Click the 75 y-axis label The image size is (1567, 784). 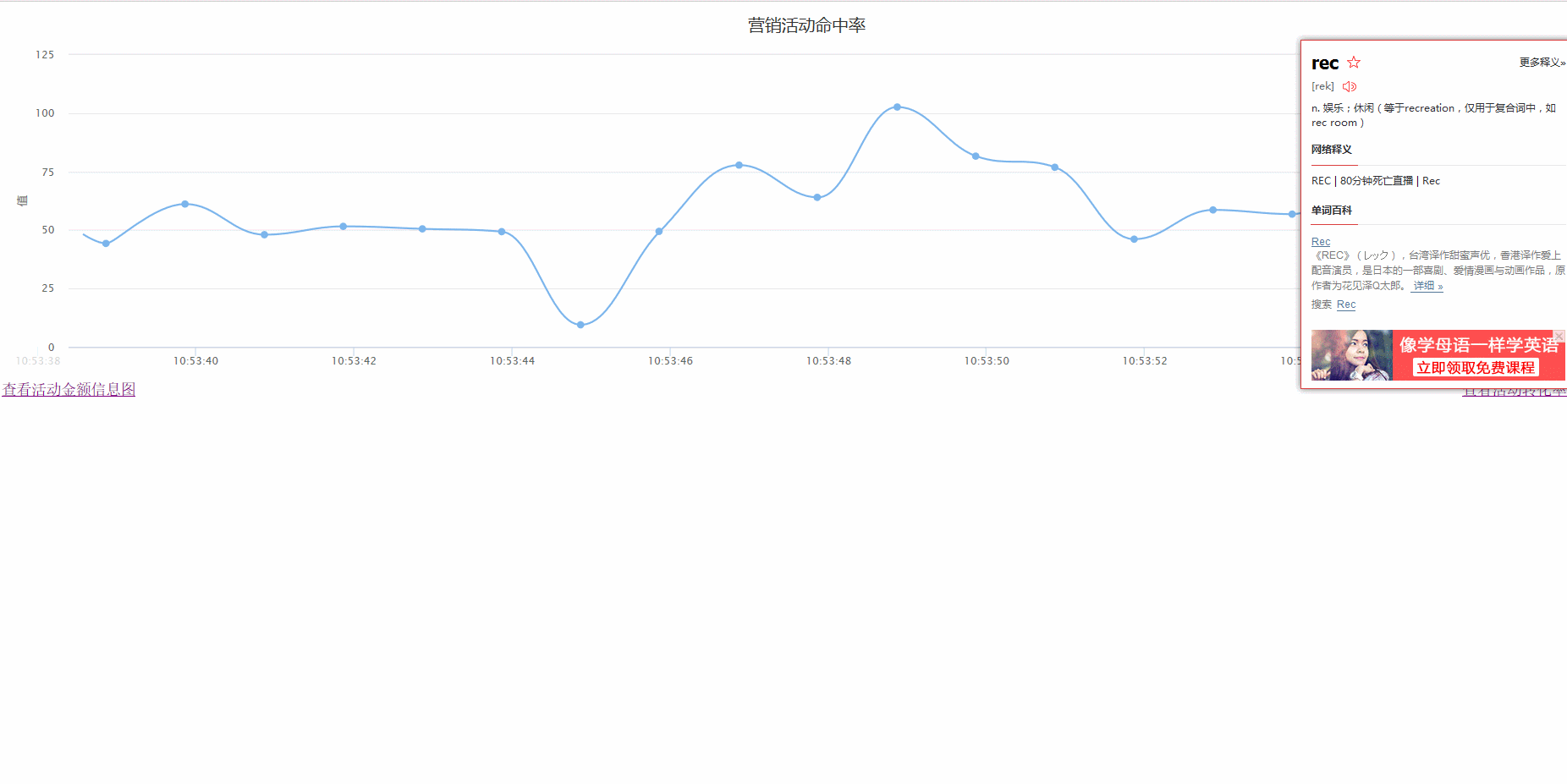[x=48, y=173]
